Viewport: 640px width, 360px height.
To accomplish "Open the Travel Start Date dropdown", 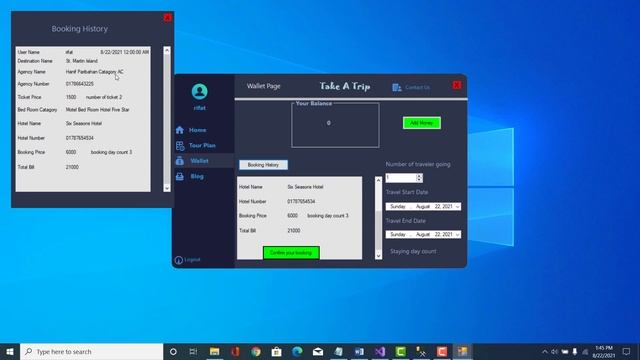I will 458,207.
